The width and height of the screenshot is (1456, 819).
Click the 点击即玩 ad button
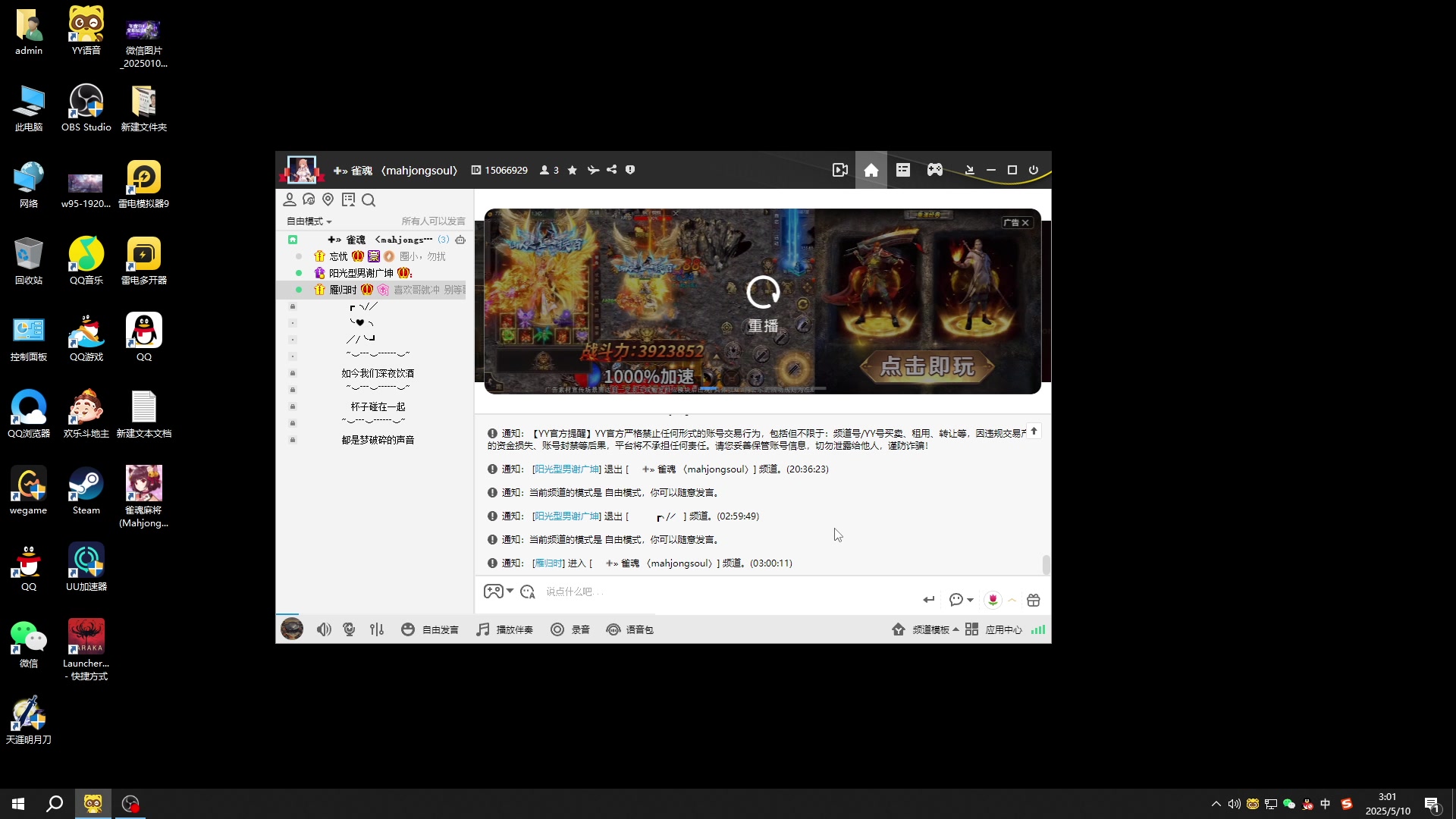click(x=927, y=366)
